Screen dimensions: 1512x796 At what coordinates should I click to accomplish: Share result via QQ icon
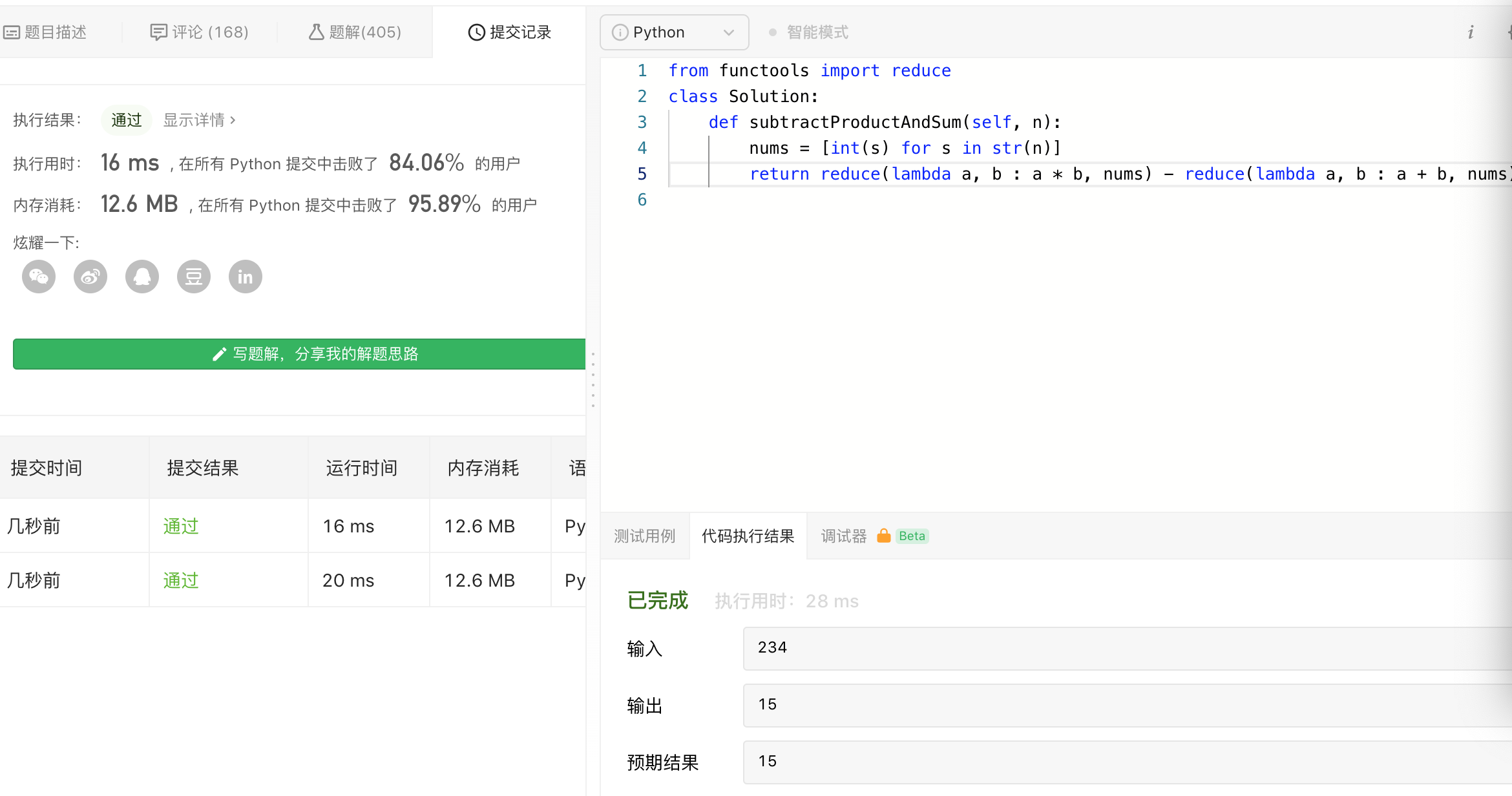point(142,277)
